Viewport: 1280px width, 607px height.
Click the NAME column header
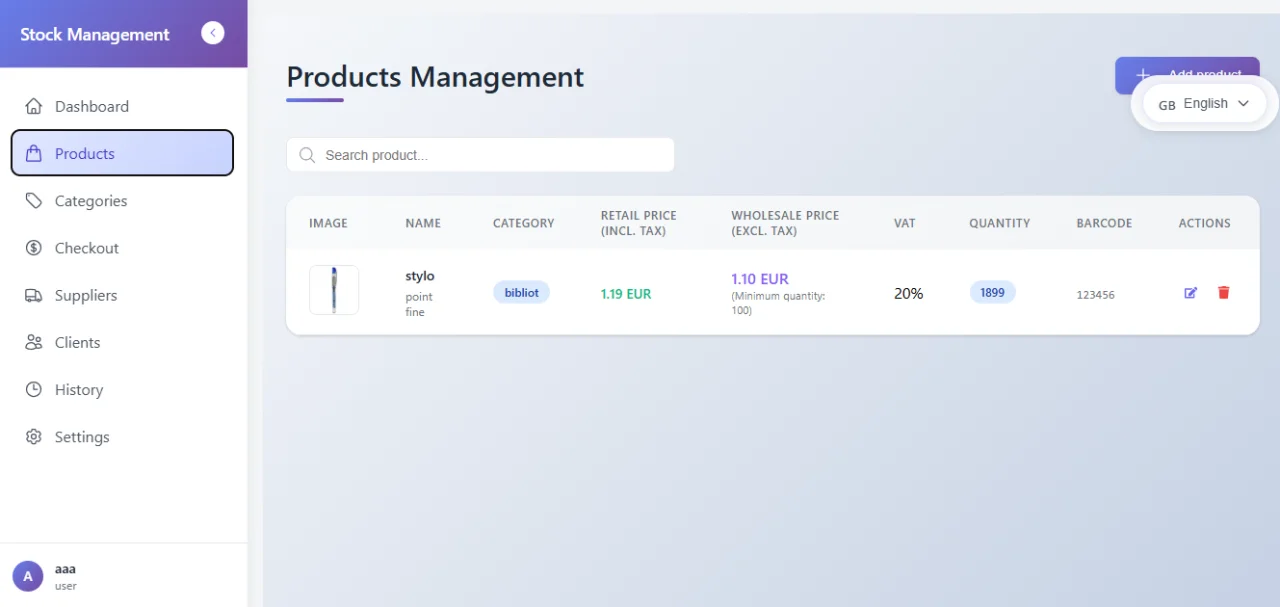point(423,223)
